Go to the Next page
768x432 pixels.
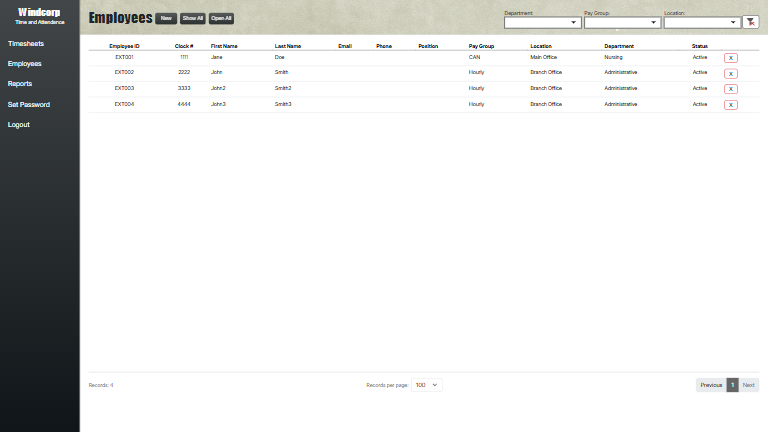(748, 385)
